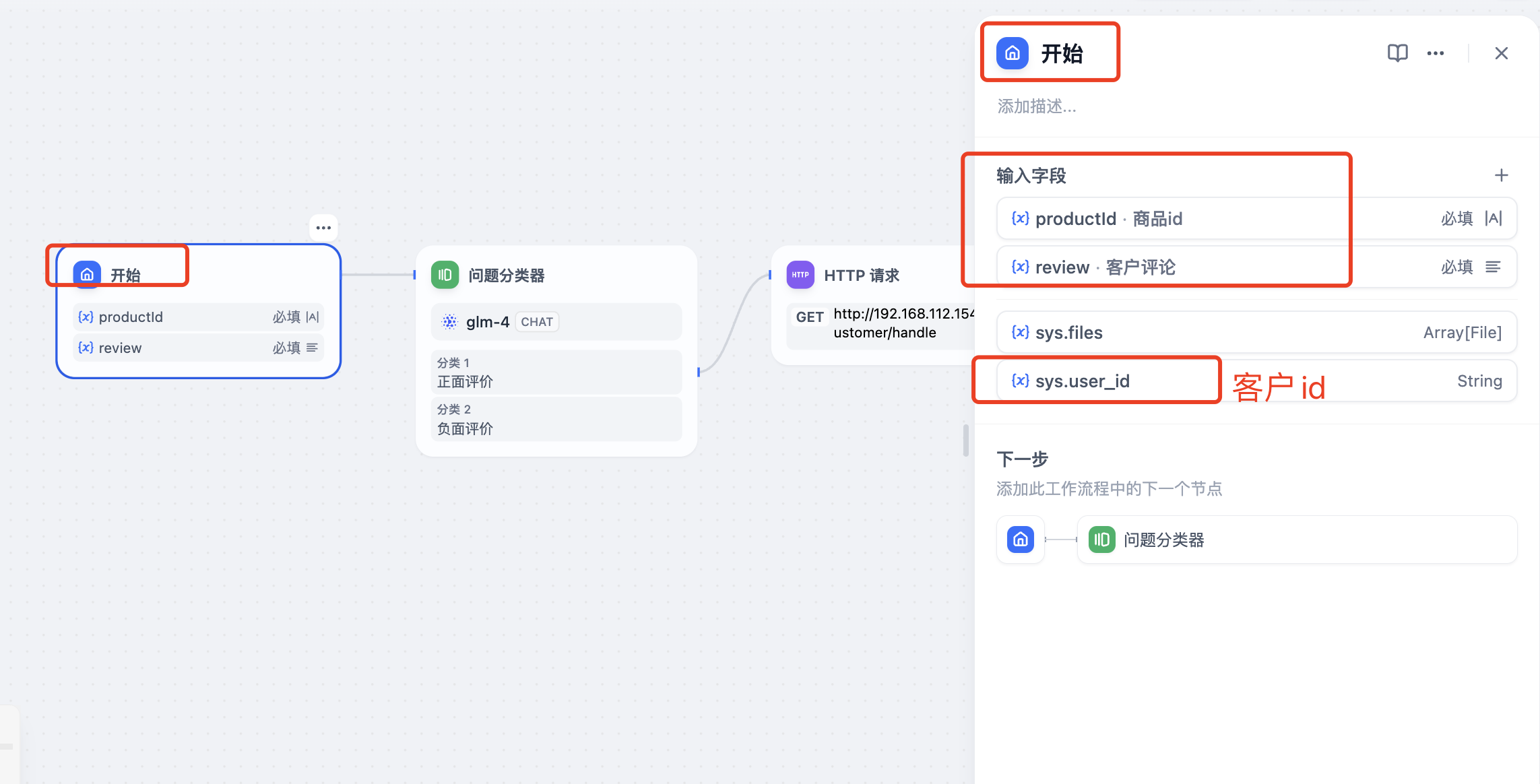1540x784 pixels.
Task: Toggle 必填 on the productId input field
Action: [1456, 218]
